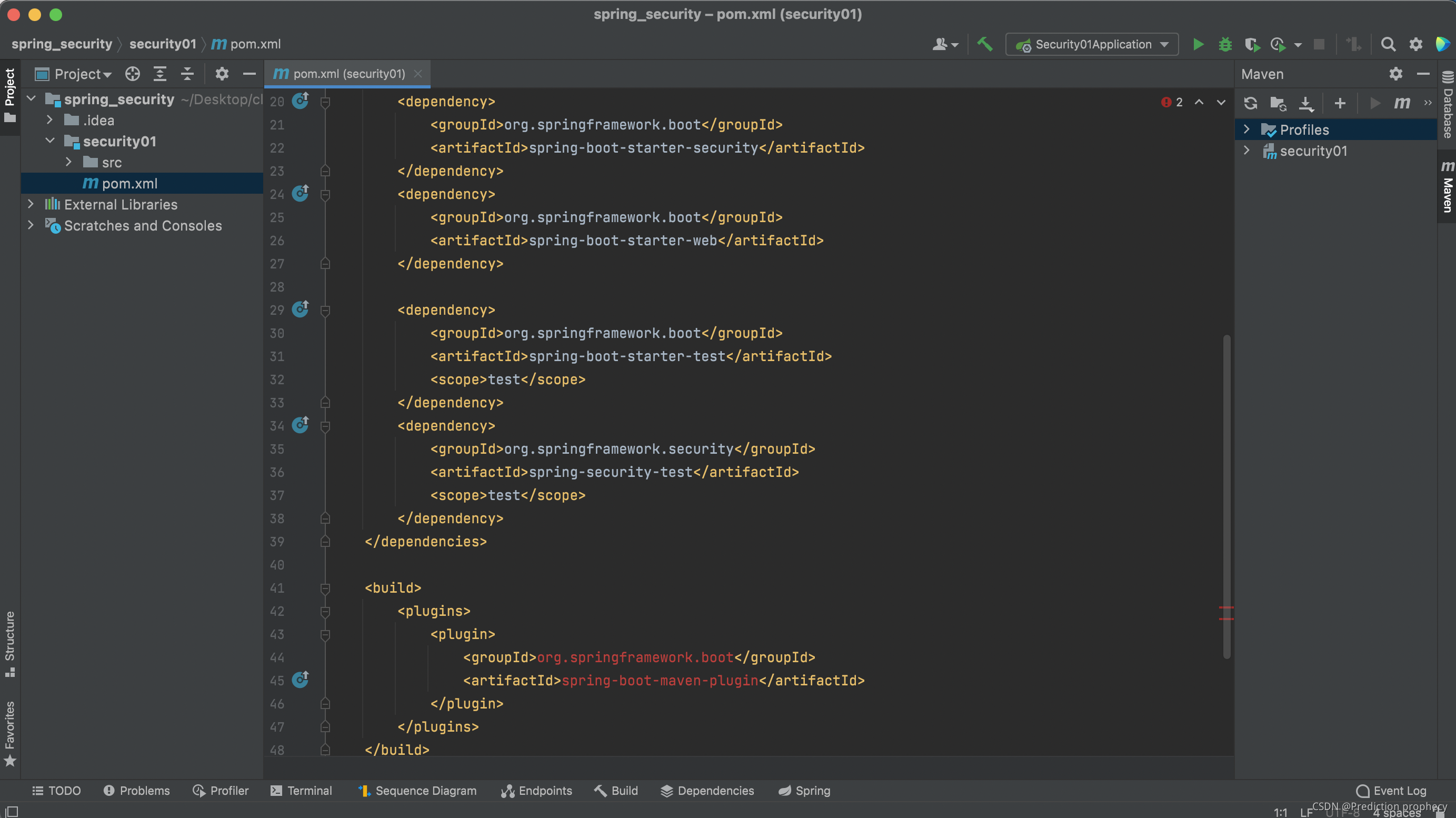Go to next highlighted error arrow
Viewport: 1456px width, 818px height.
coord(1221,102)
